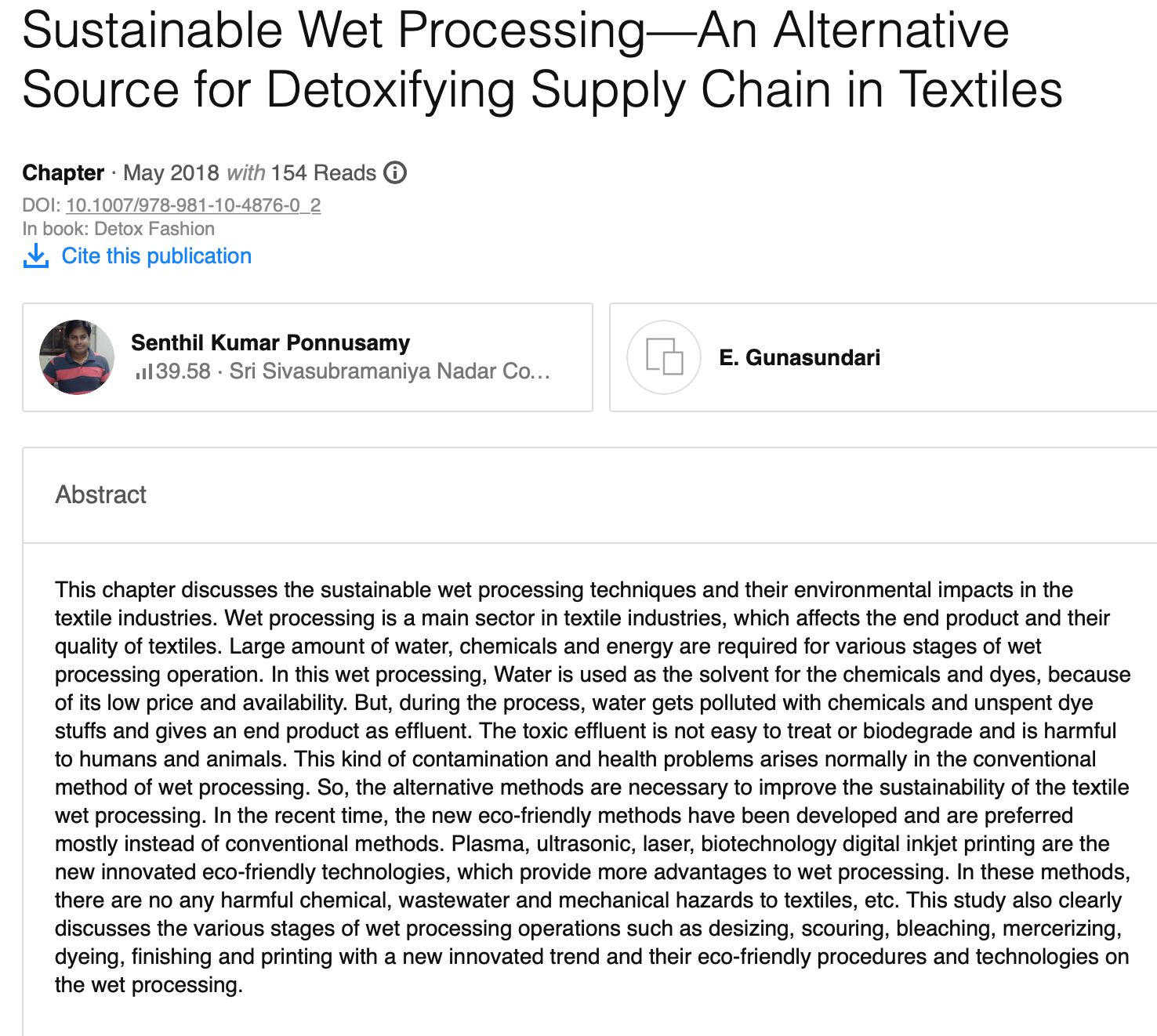Click E. Gunasundari's placeholder avatar icon
This screenshot has width=1157, height=1036.
pos(664,357)
